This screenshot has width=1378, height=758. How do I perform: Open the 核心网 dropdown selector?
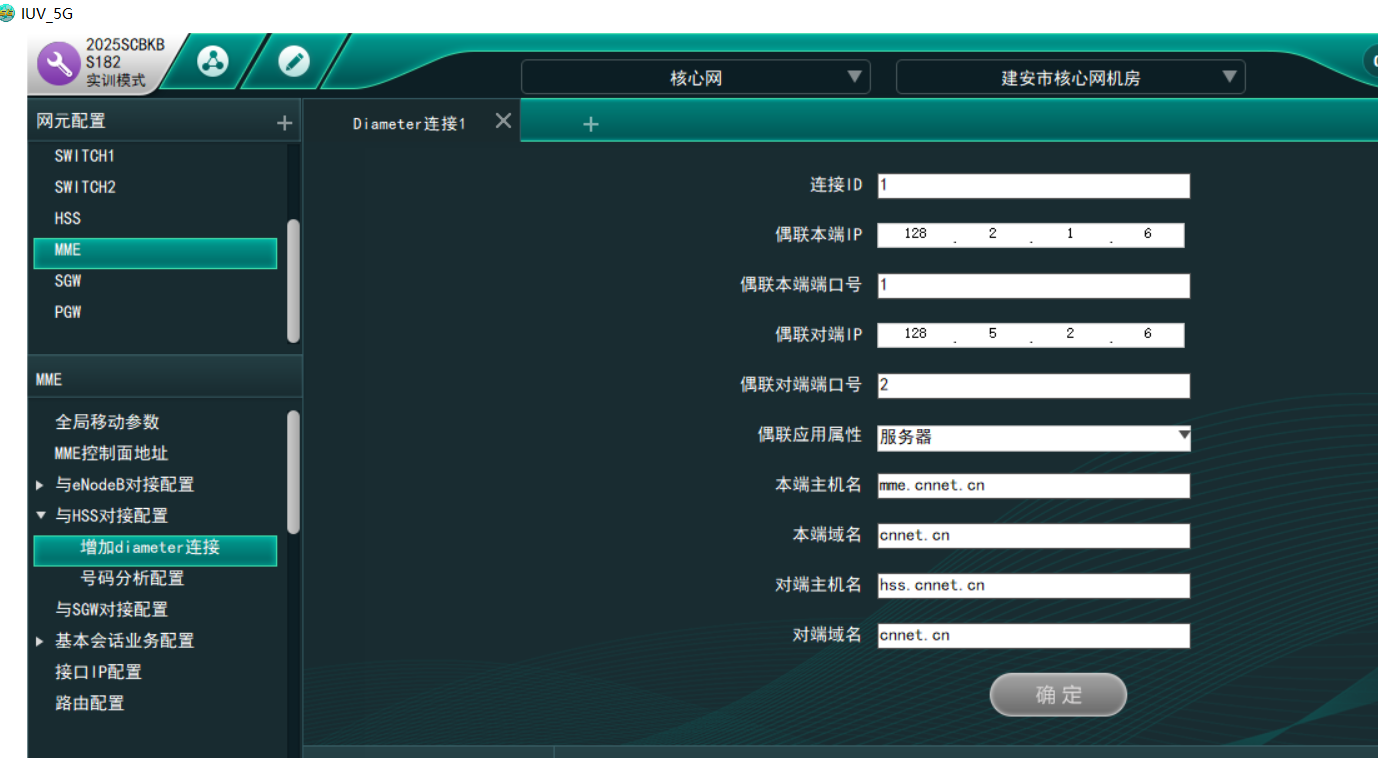pyautogui.click(x=854, y=76)
